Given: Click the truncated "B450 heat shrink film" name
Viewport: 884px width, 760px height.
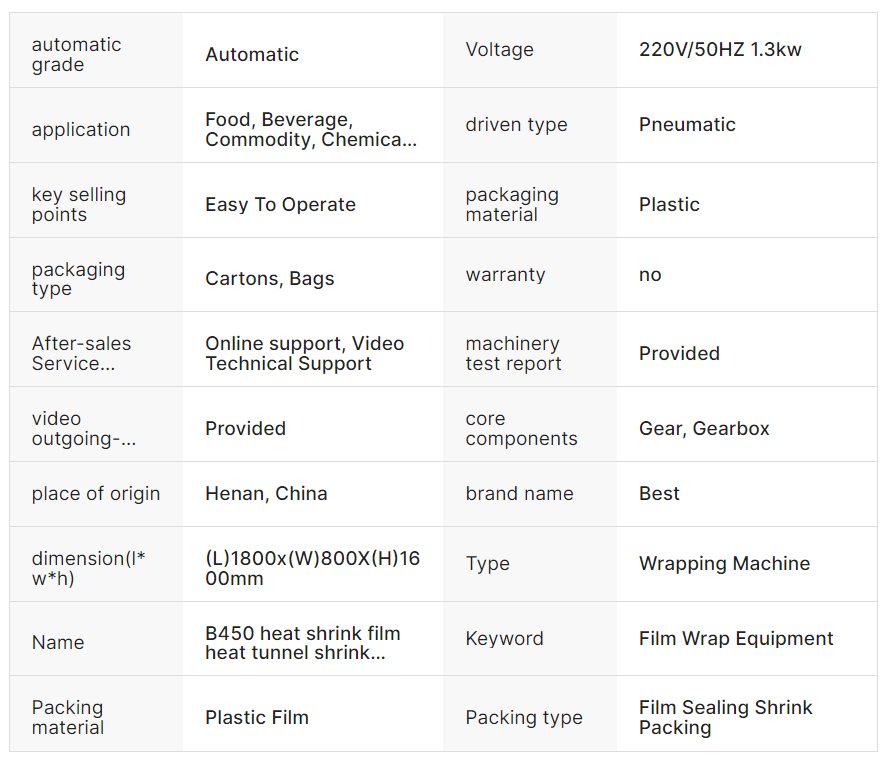Looking at the screenshot, I should pos(302,643).
